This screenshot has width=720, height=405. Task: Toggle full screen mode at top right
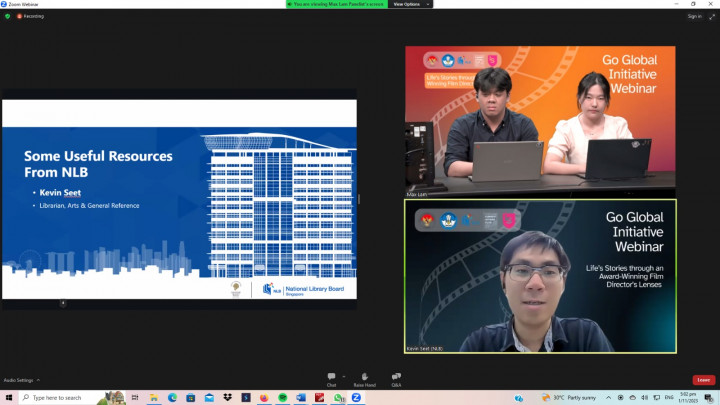point(712,16)
